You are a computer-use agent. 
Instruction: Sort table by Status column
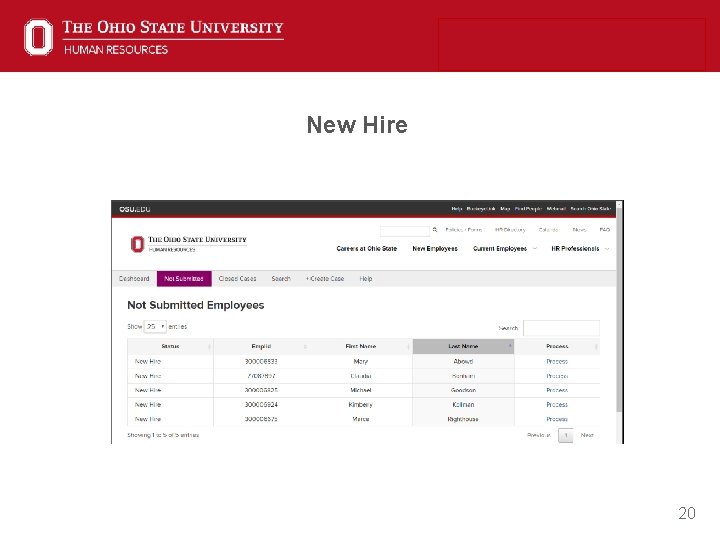[x=170, y=346]
